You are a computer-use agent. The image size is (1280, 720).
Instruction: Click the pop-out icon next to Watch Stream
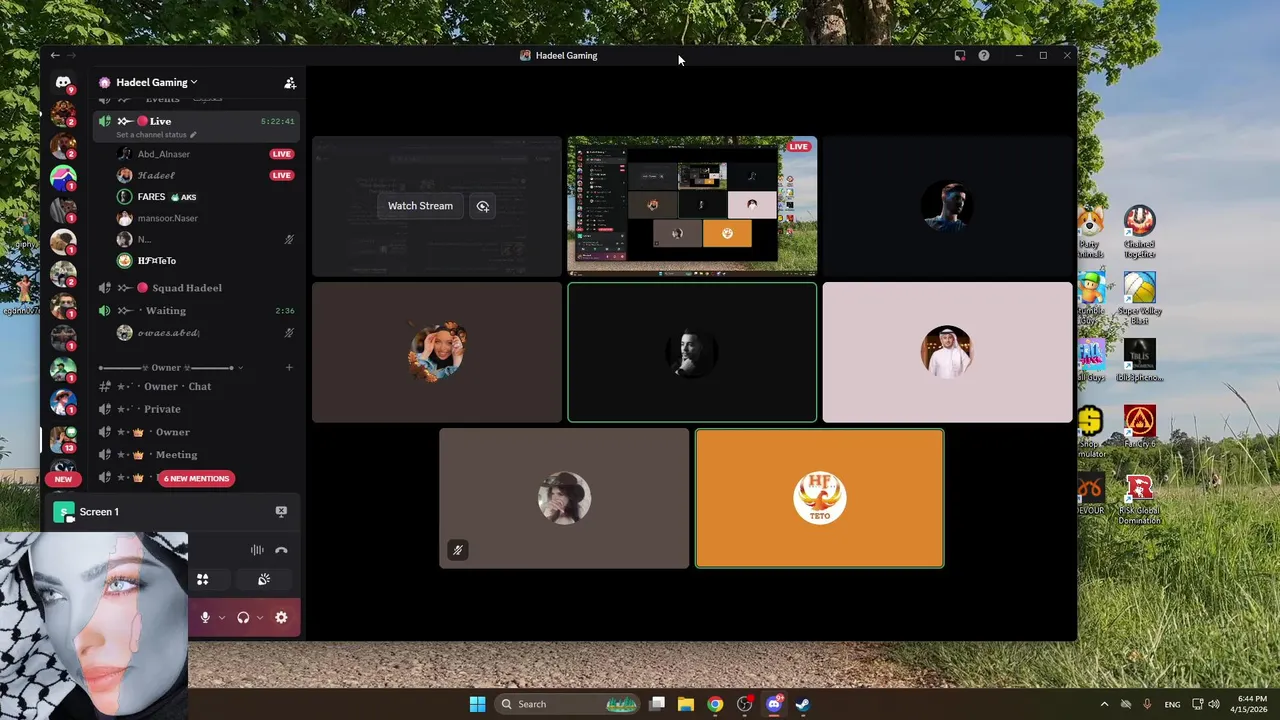(483, 206)
